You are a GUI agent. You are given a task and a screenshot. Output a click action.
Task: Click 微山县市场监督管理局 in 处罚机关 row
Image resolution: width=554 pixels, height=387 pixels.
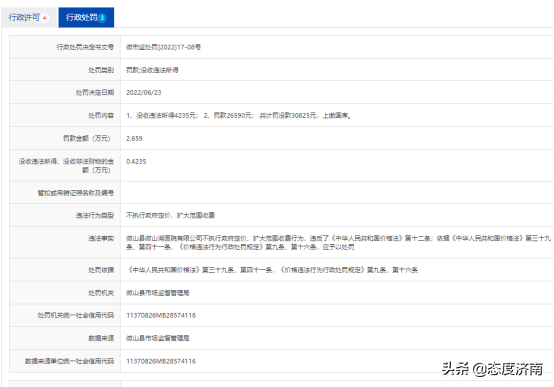click(x=158, y=293)
